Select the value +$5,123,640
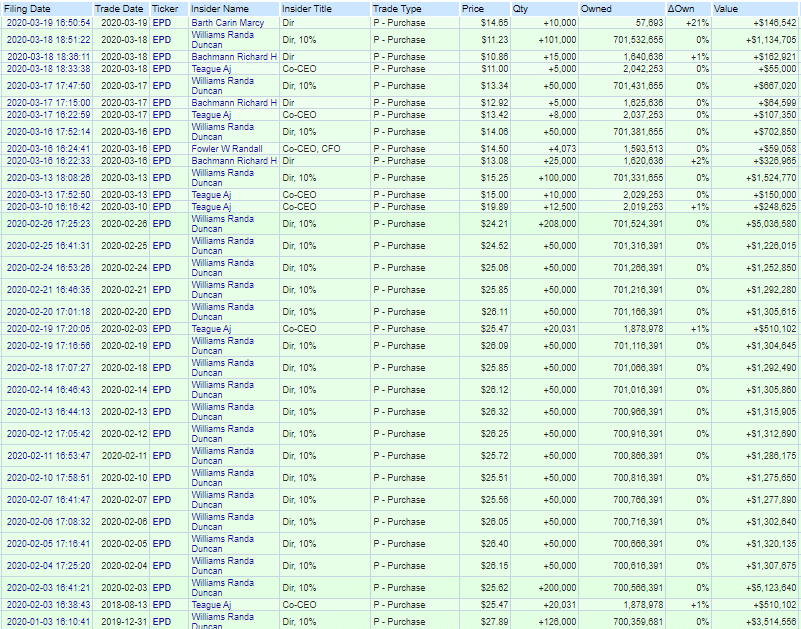The width and height of the screenshot is (801, 629). tap(770, 588)
